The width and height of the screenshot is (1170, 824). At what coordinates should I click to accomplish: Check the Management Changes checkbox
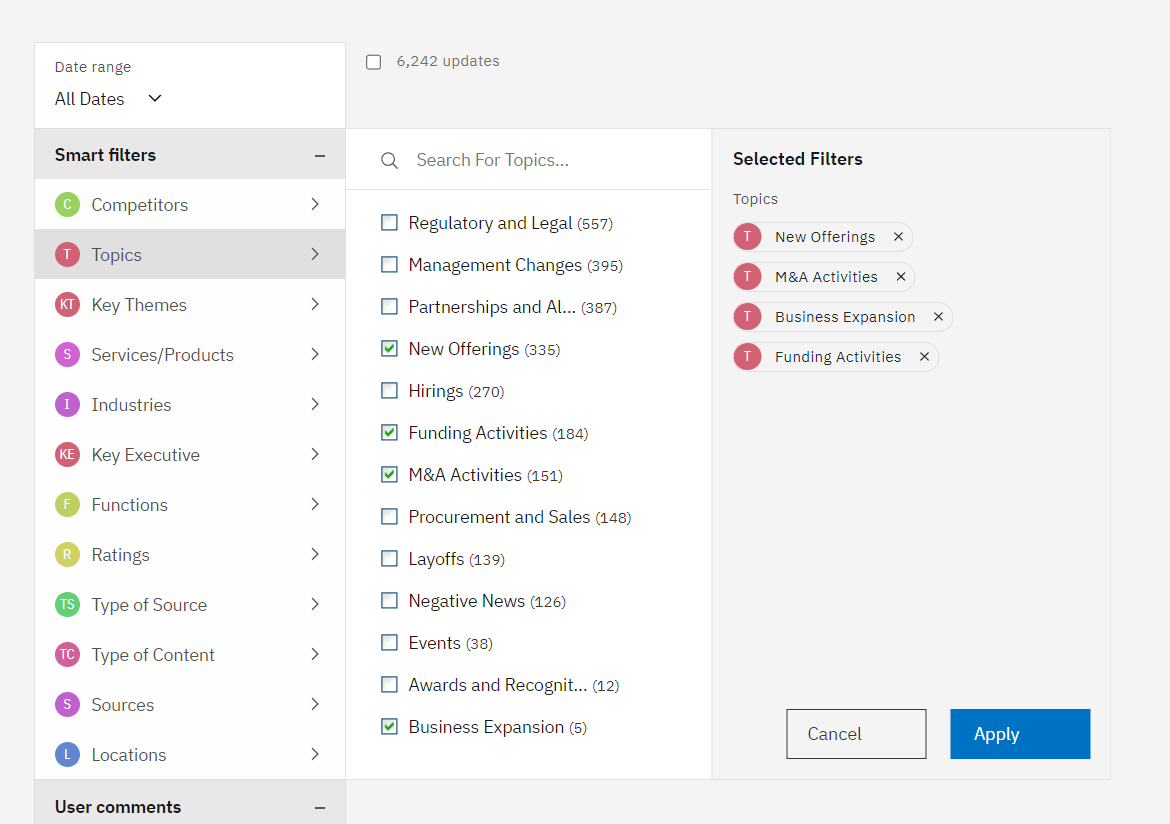(390, 264)
